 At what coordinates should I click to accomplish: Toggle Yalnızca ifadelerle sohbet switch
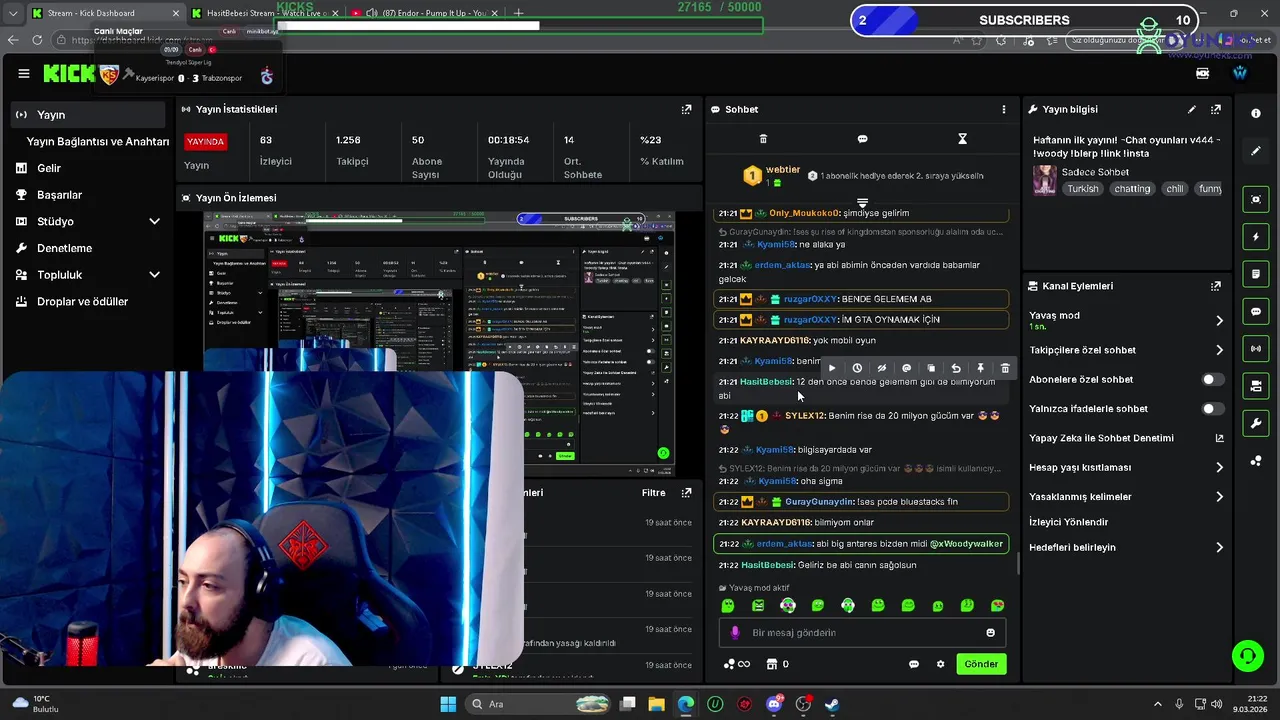[1212, 409]
